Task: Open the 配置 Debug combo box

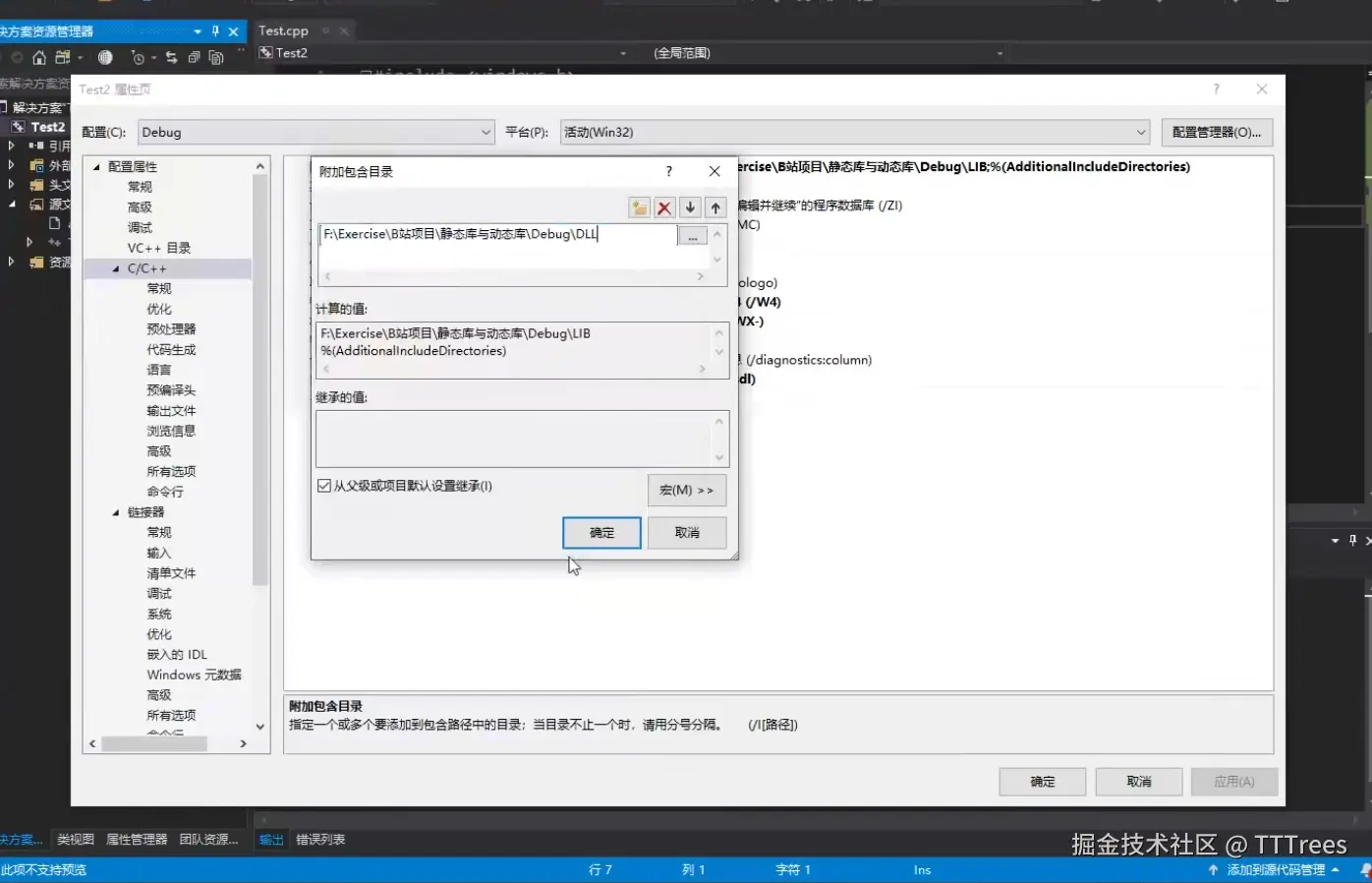Action: tap(315, 132)
